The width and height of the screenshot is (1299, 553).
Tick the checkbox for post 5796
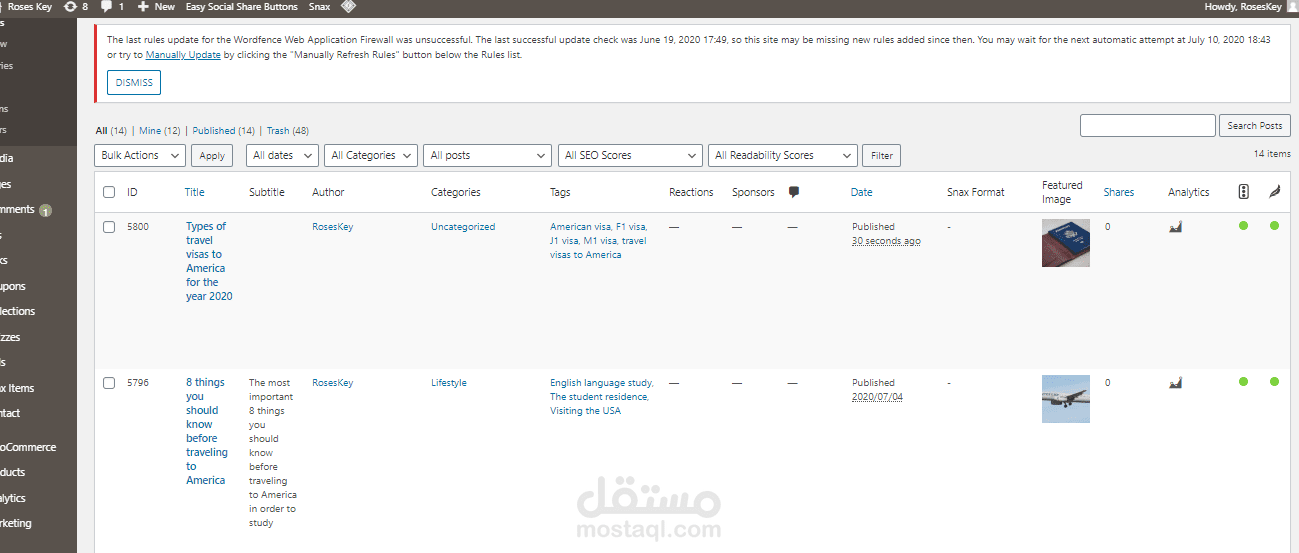pos(109,383)
